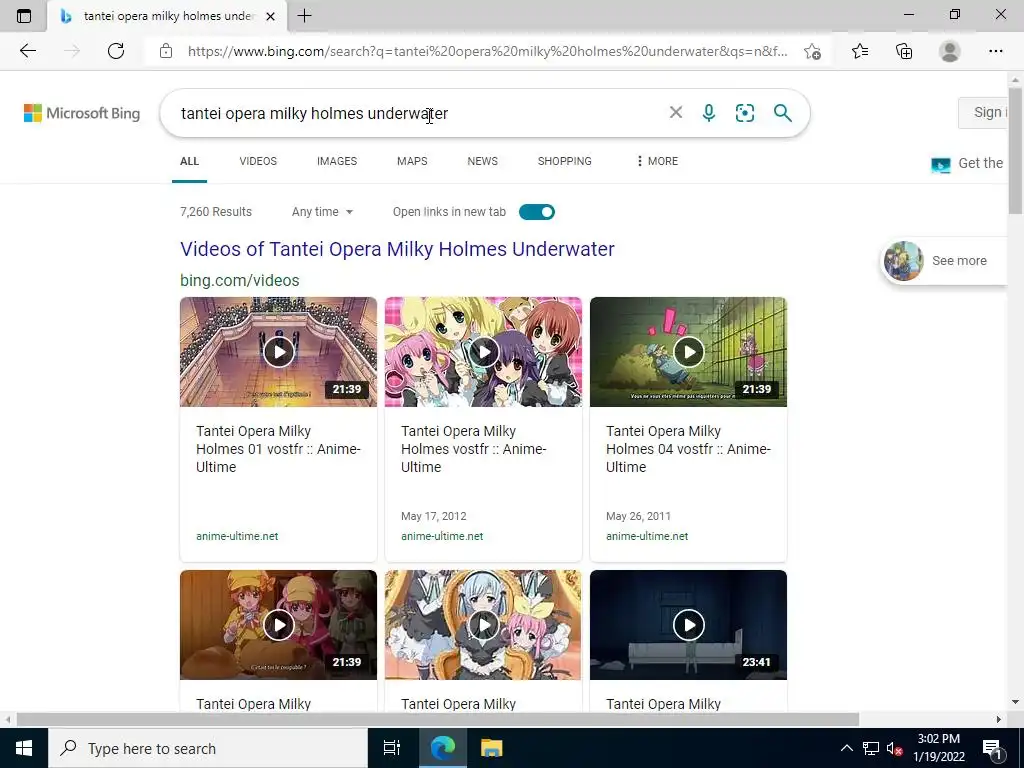Play second-row video with blue-haired girl
1024x768 pixels.
483,625
